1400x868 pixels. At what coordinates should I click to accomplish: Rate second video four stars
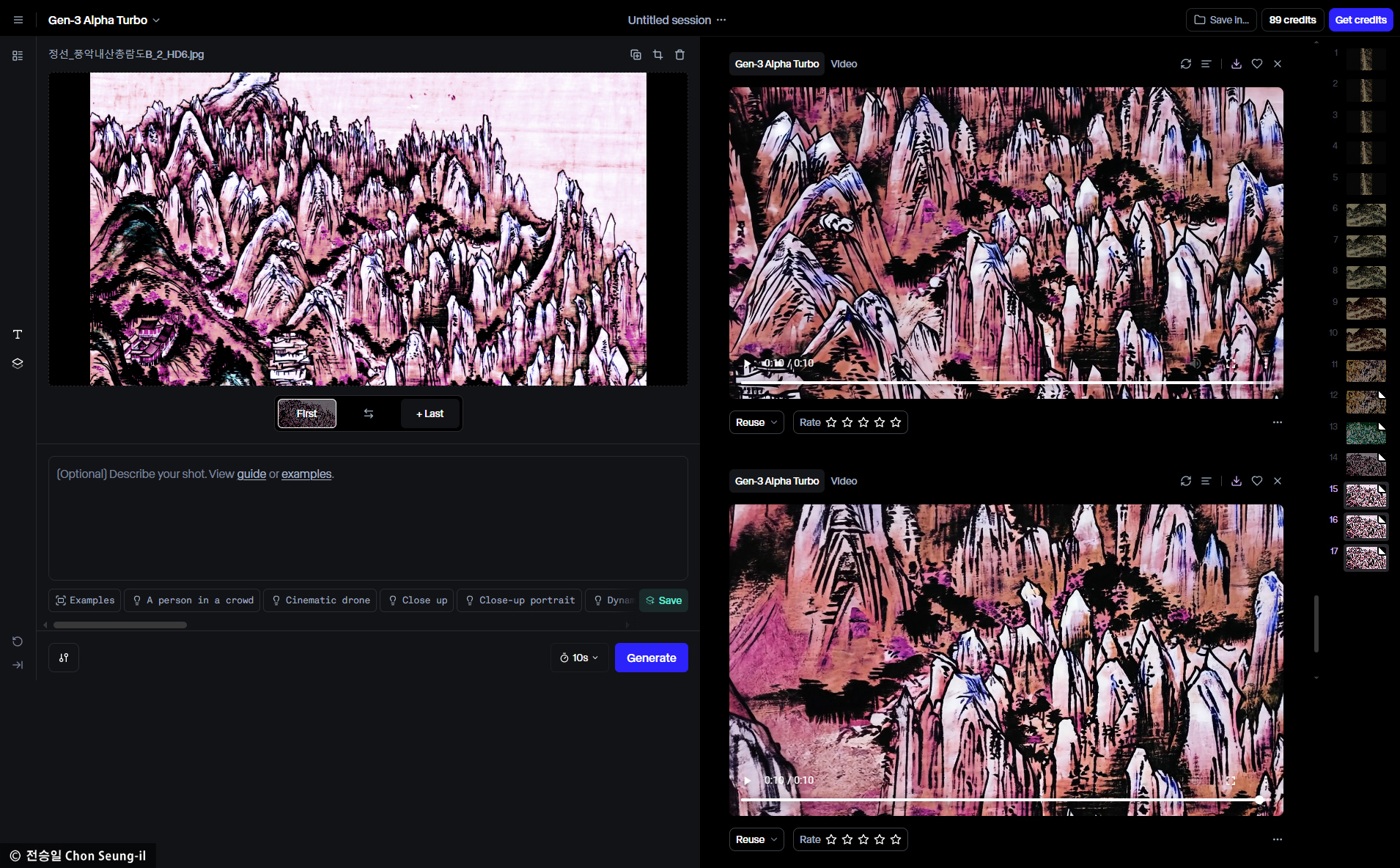click(880, 839)
